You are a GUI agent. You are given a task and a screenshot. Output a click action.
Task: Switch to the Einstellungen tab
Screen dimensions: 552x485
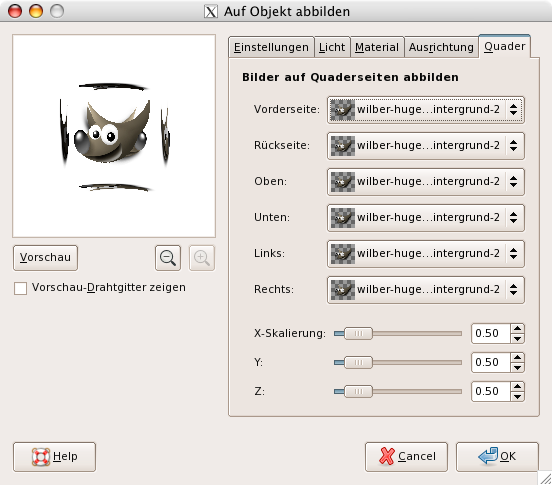click(271, 47)
